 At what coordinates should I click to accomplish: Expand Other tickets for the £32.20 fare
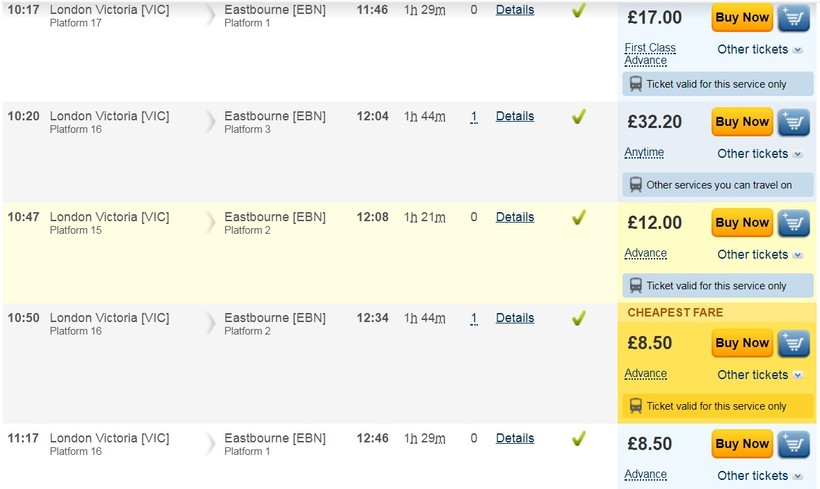pyautogui.click(x=759, y=154)
